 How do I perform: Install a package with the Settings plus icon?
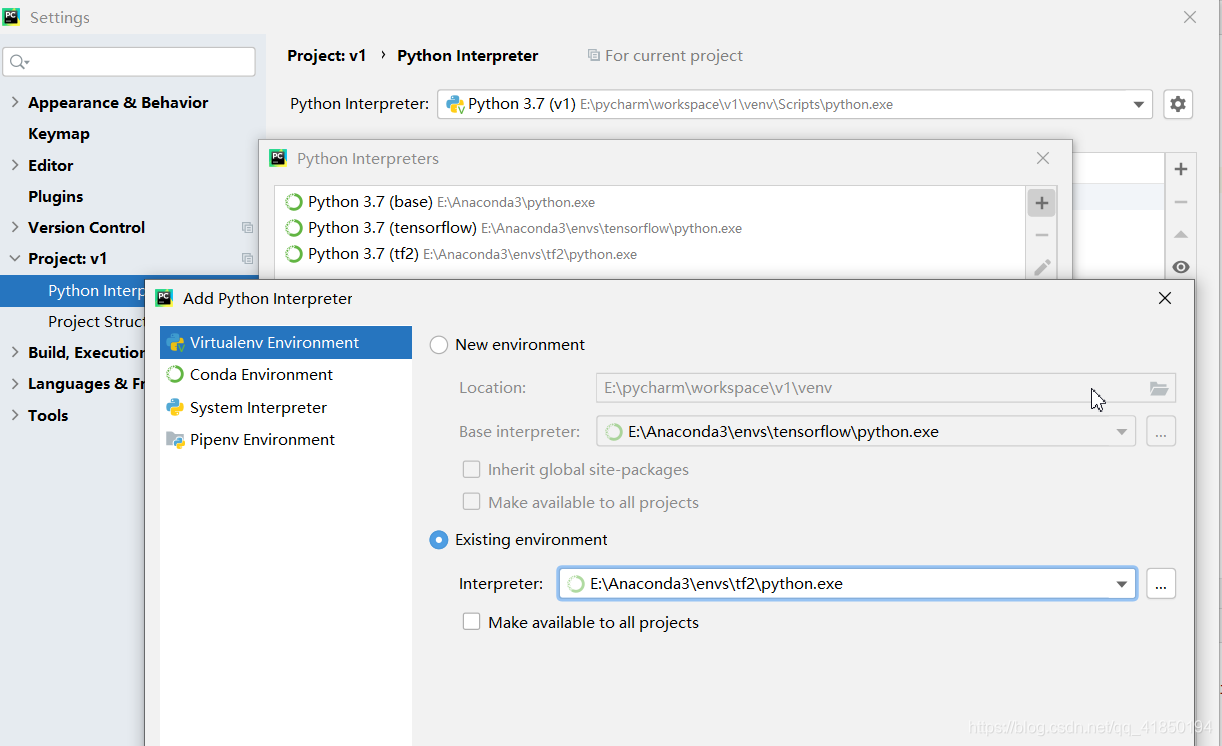[x=1181, y=169]
